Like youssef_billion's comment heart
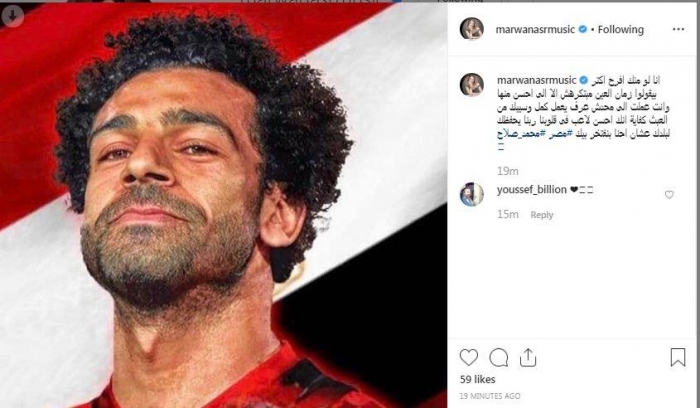 point(669,195)
